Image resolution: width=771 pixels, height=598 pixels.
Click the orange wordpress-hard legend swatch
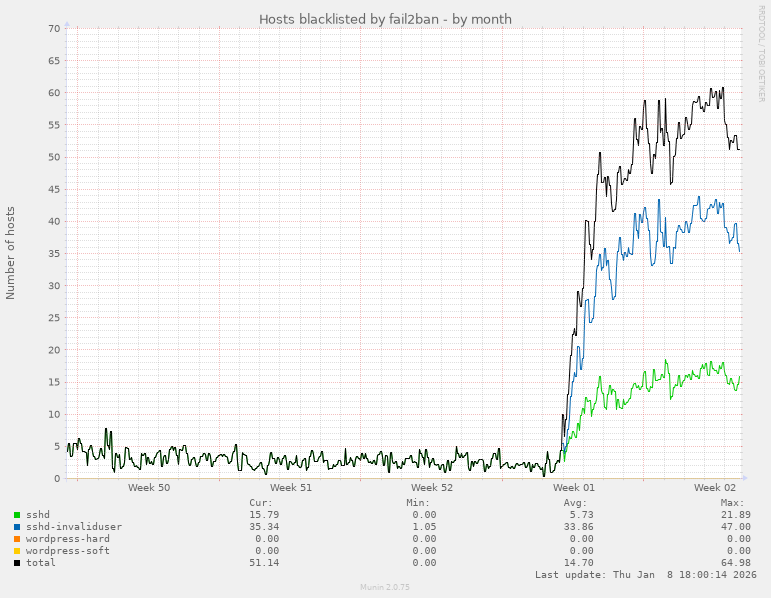(17, 539)
